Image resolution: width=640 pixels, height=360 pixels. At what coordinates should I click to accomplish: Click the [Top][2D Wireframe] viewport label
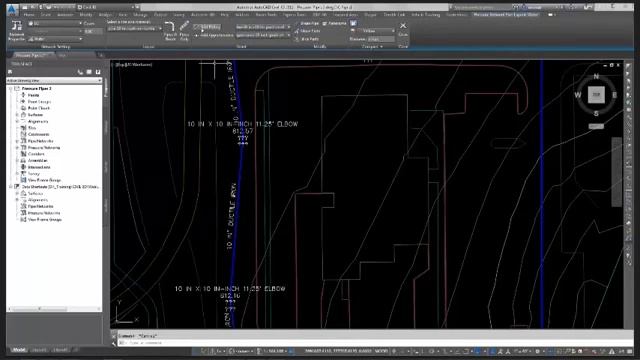133,64
